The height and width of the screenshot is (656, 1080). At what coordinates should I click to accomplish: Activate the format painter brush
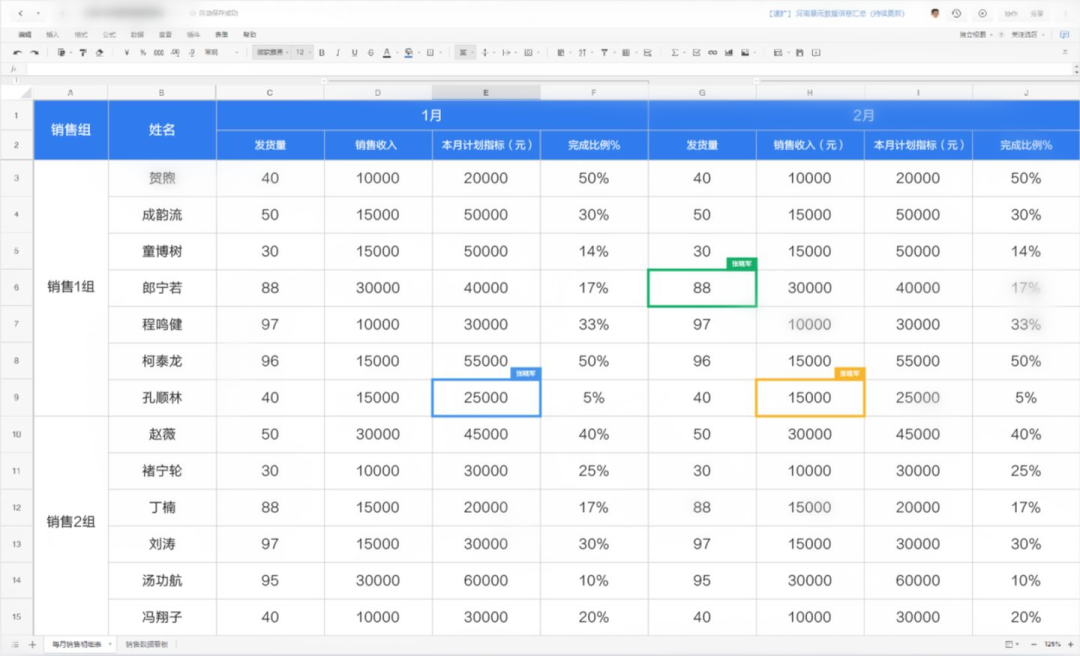(x=83, y=52)
